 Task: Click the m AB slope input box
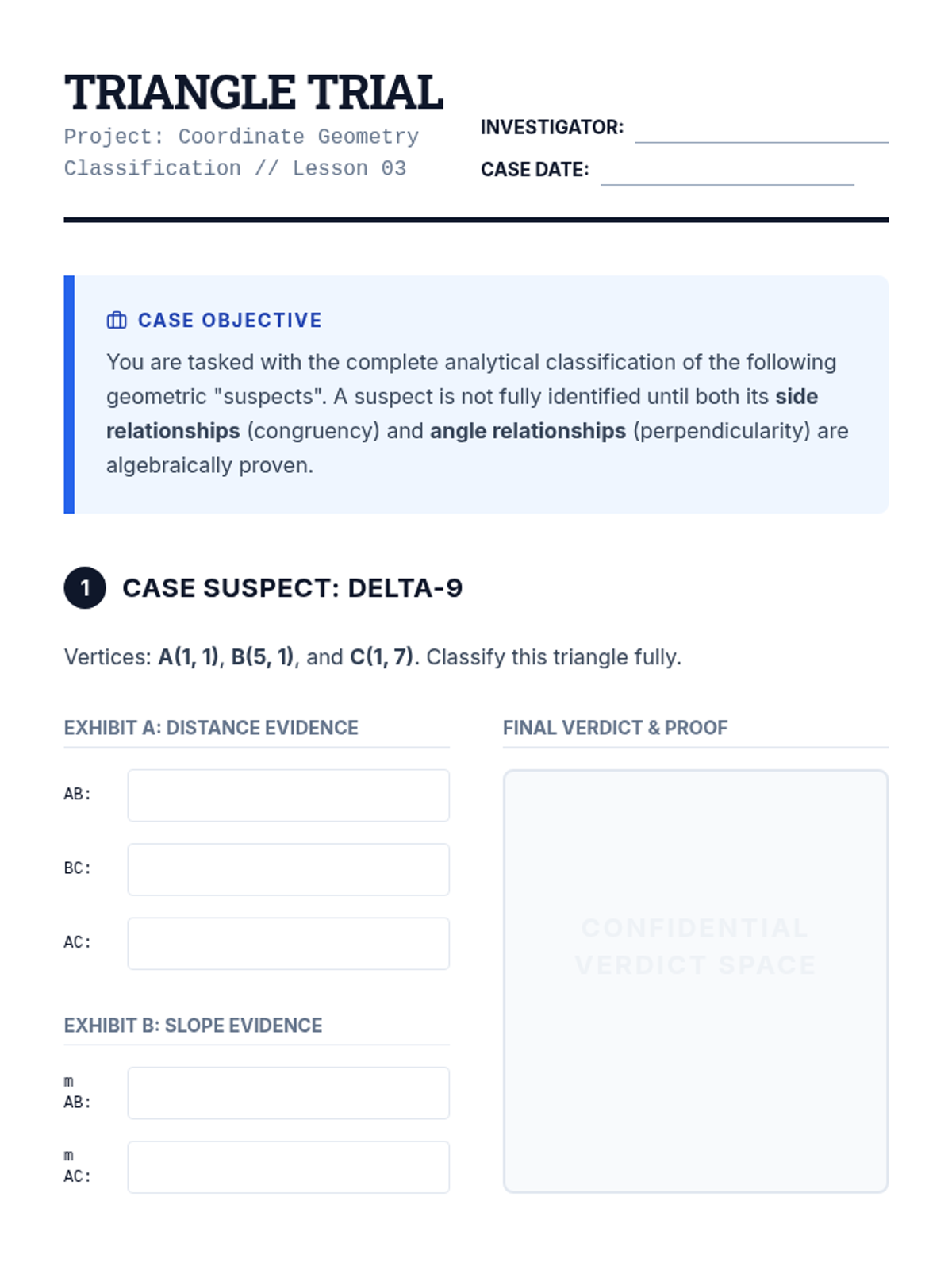(x=288, y=1093)
